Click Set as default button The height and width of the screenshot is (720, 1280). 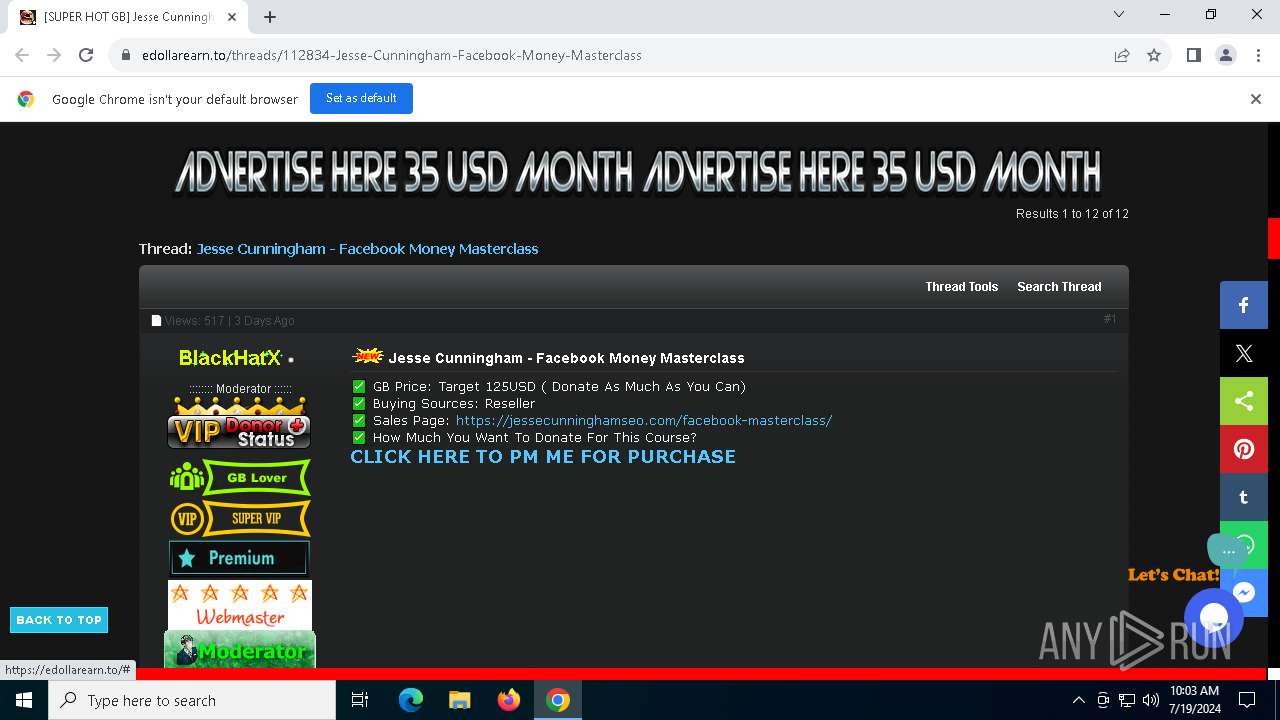[361, 98]
